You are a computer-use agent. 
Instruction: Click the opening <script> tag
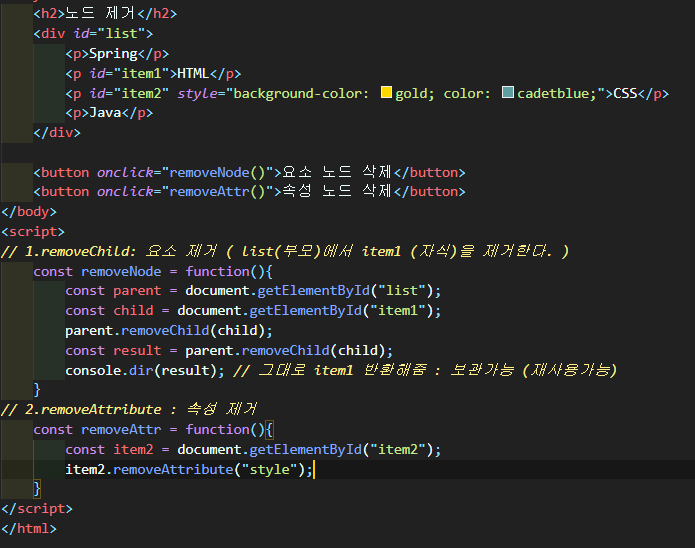33,231
